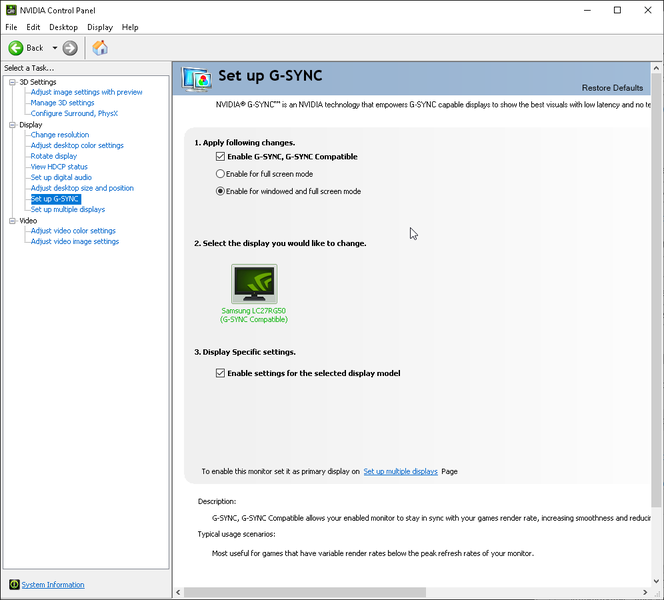This screenshot has width=664, height=600.
Task: Click the horizontal scrollbar right arrow
Action: 645,592
